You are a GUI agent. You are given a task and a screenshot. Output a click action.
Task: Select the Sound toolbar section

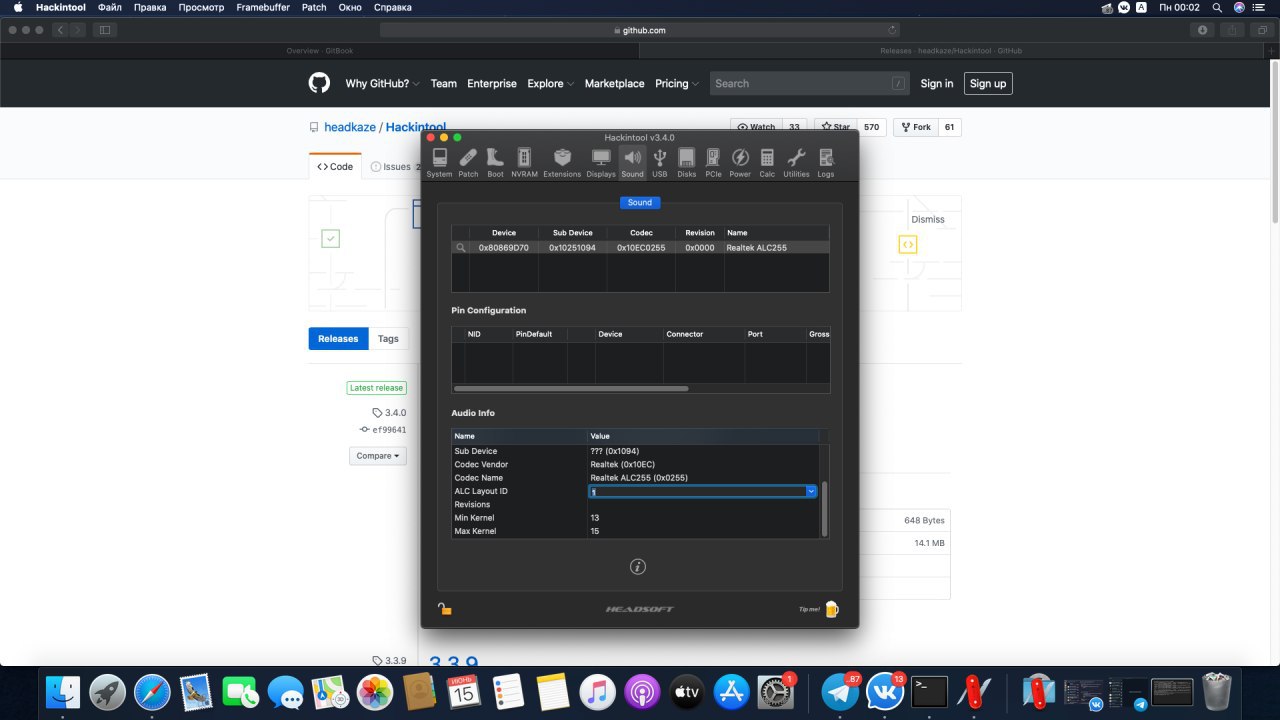(632, 162)
